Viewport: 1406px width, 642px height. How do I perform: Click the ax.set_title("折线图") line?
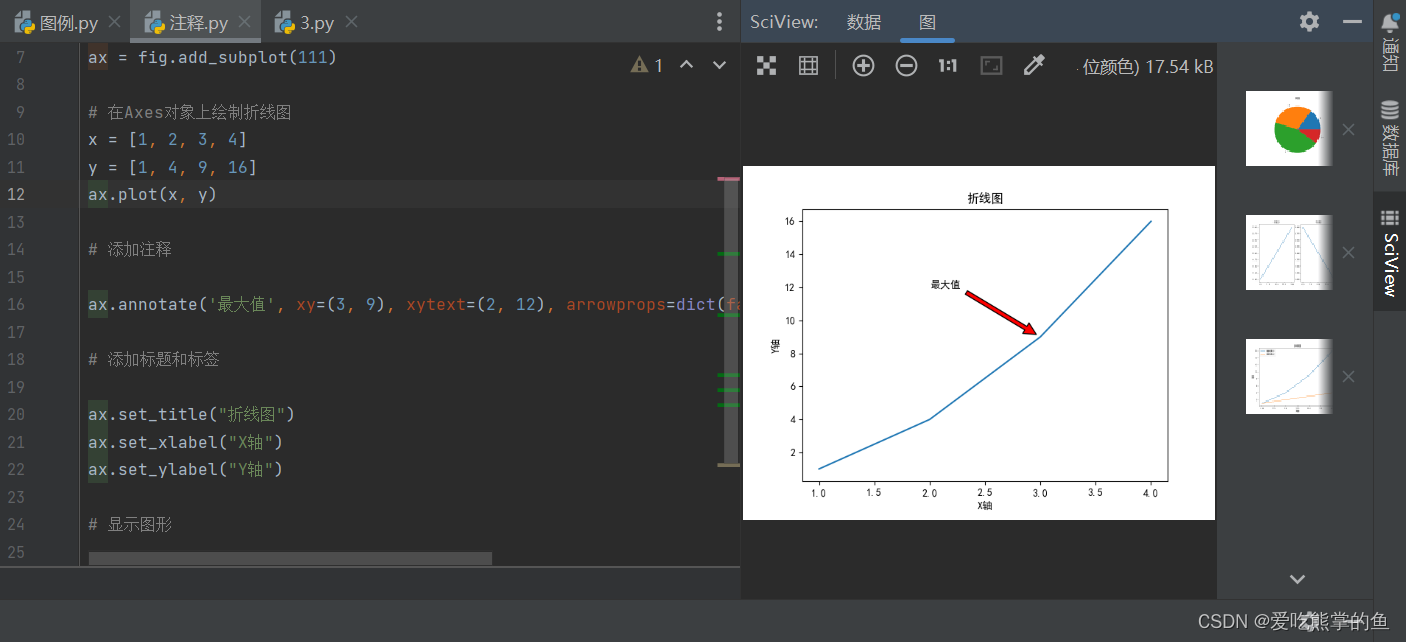coord(192,414)
